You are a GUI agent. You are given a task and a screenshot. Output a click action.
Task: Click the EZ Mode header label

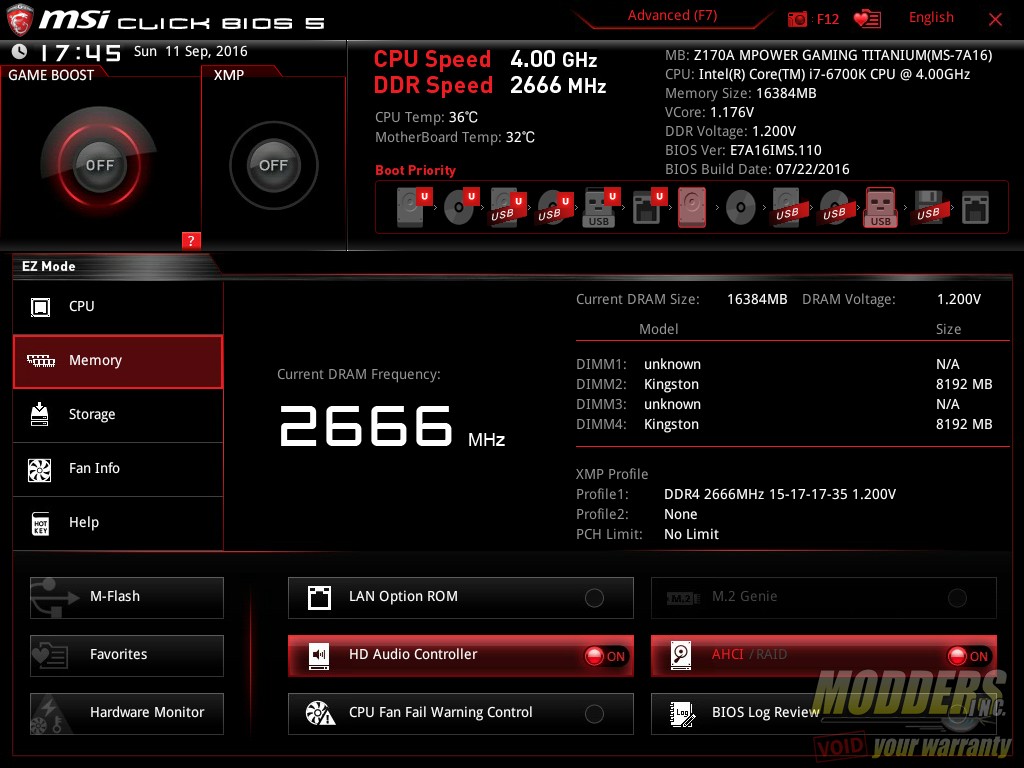coord(49,266)
